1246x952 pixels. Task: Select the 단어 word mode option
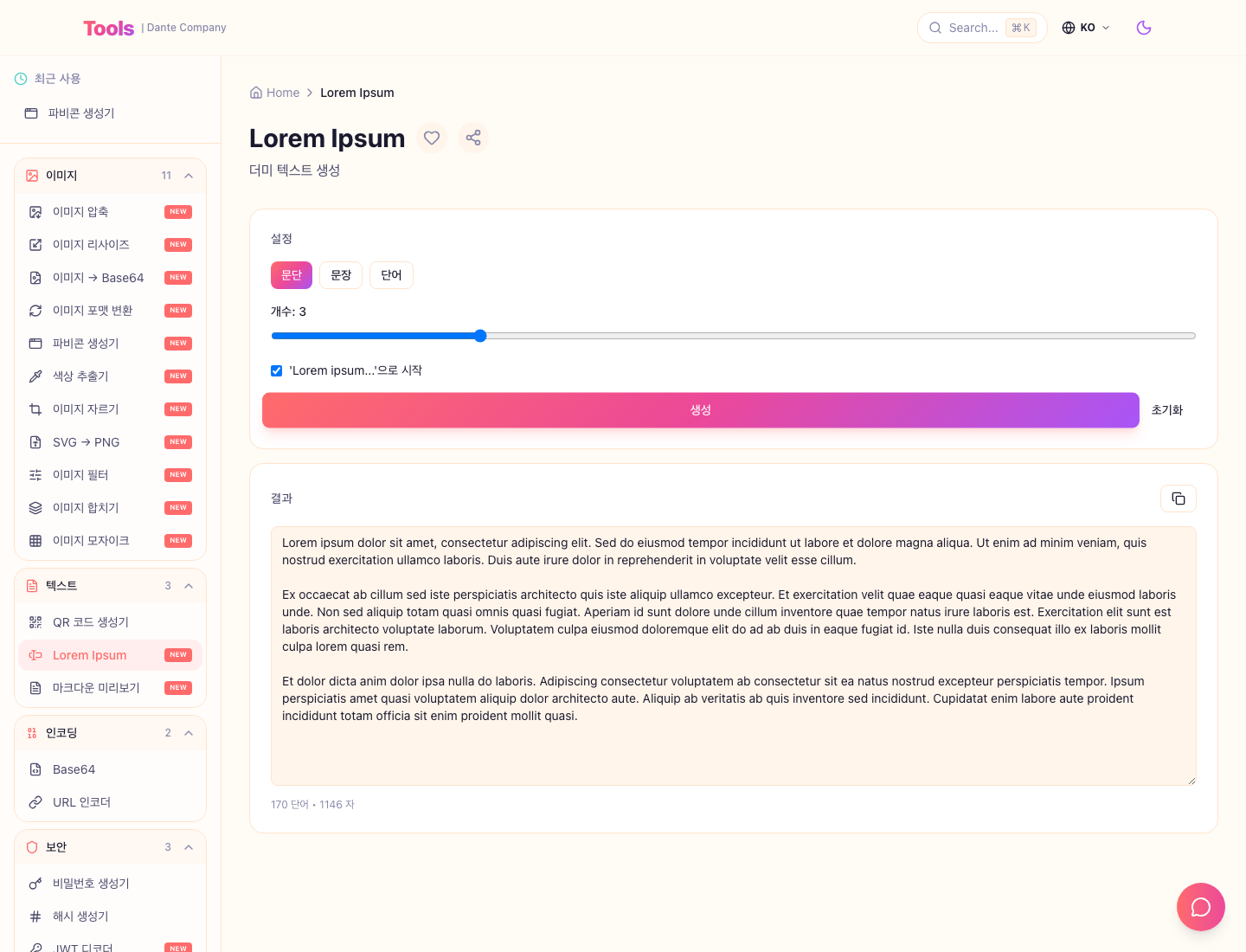tap(391, 275)
